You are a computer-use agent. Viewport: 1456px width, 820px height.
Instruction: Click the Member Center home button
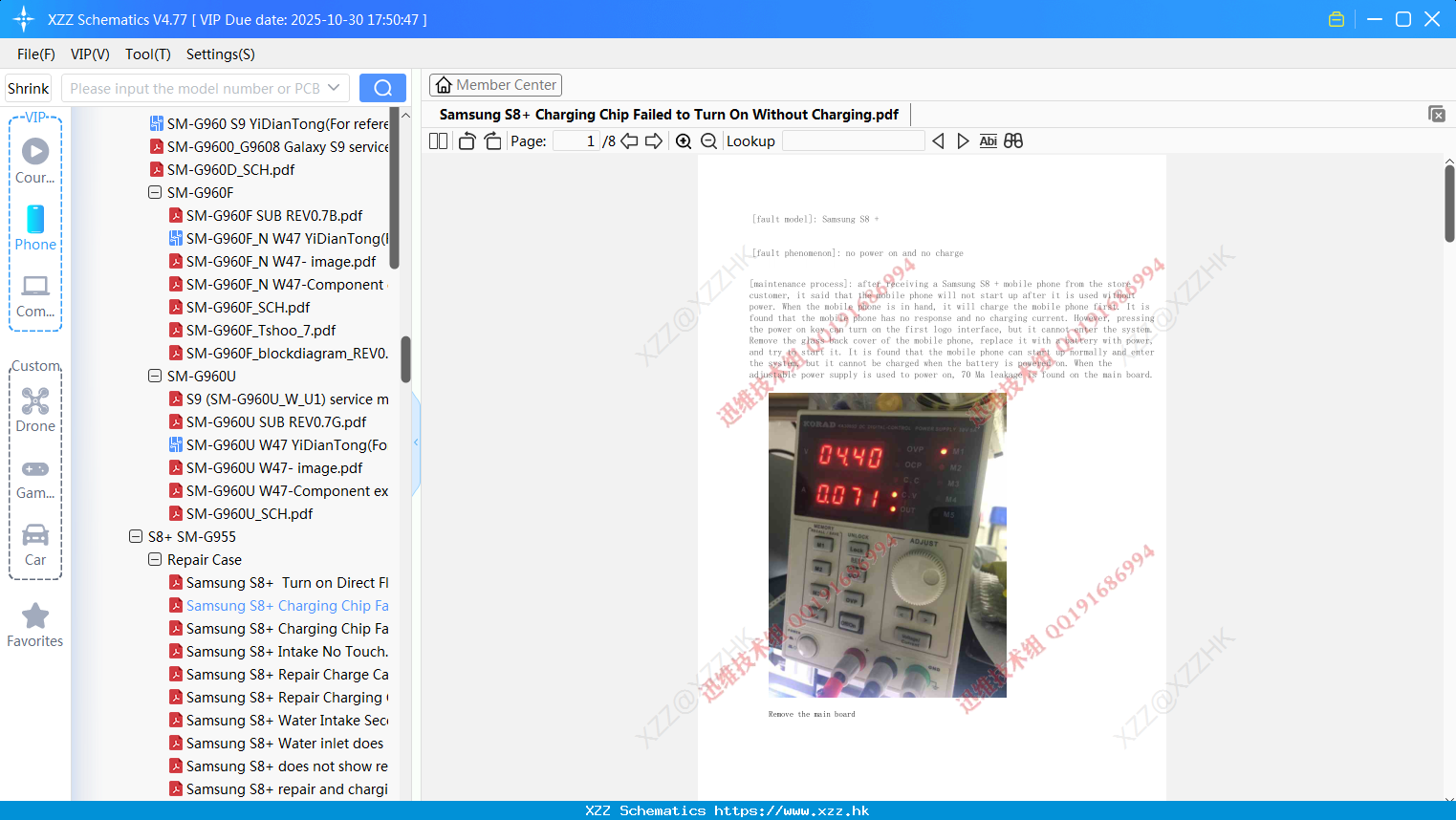coord(495,85)
